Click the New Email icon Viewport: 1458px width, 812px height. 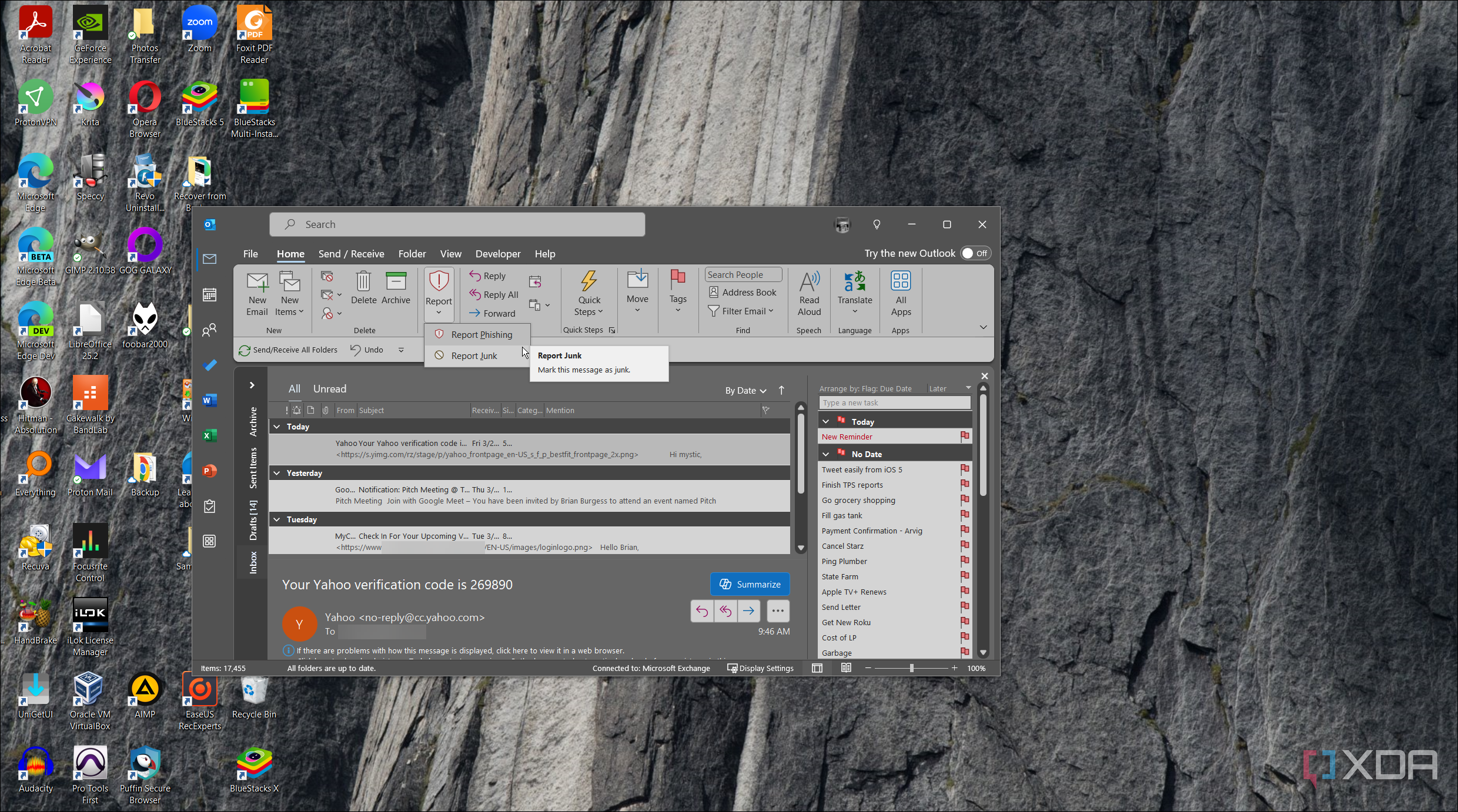point(258,282)
